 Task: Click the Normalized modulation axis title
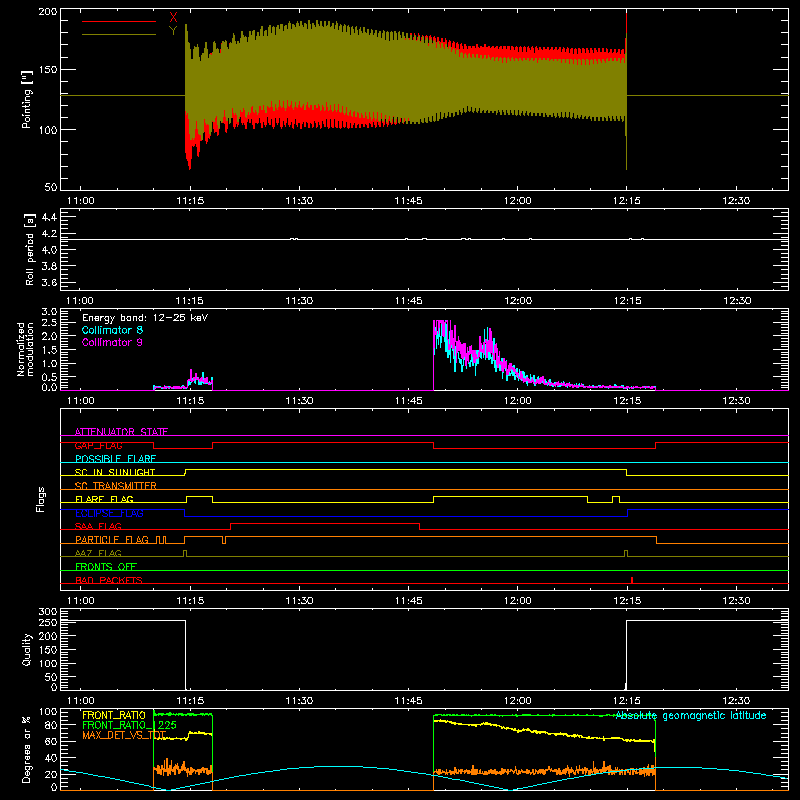(25, 349)
